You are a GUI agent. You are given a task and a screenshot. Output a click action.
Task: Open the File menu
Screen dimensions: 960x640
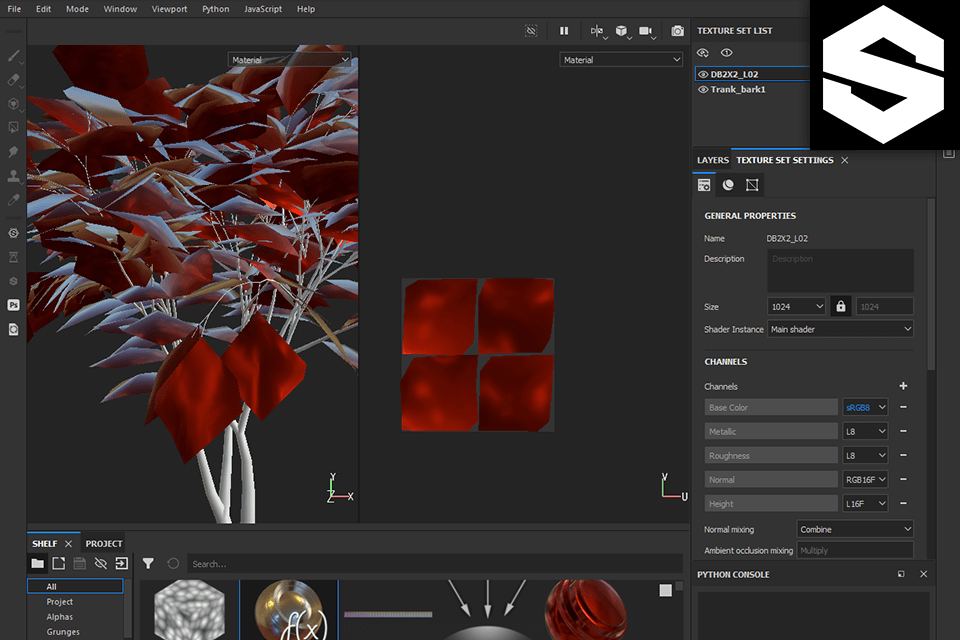coord(14,9)
